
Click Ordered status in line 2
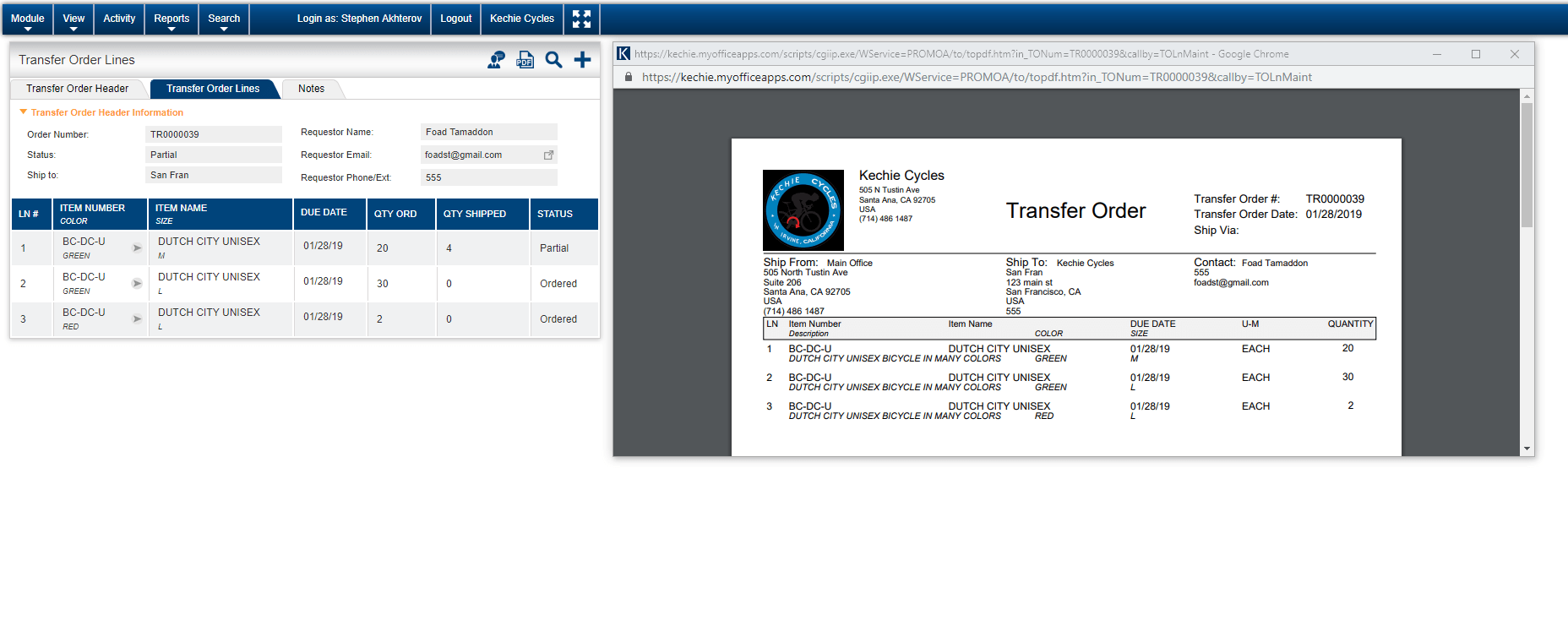(x=558, y=284)
